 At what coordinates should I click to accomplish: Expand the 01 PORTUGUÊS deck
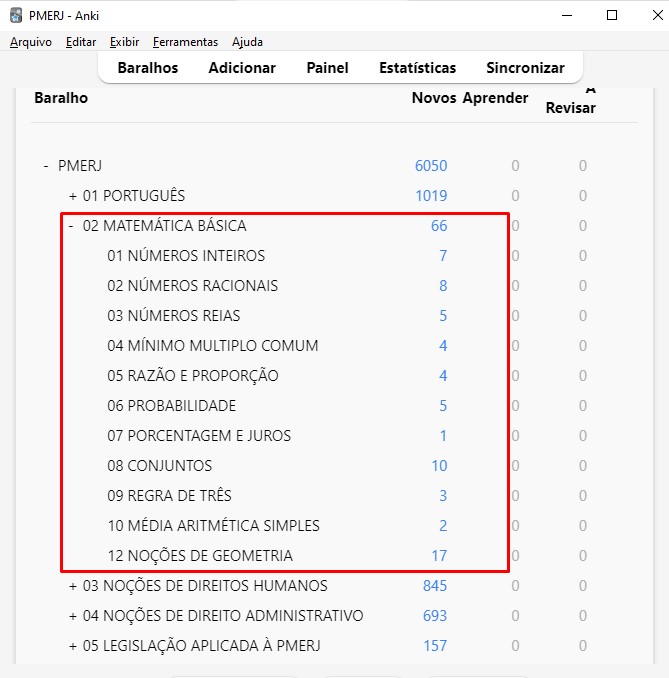(73, 196)
